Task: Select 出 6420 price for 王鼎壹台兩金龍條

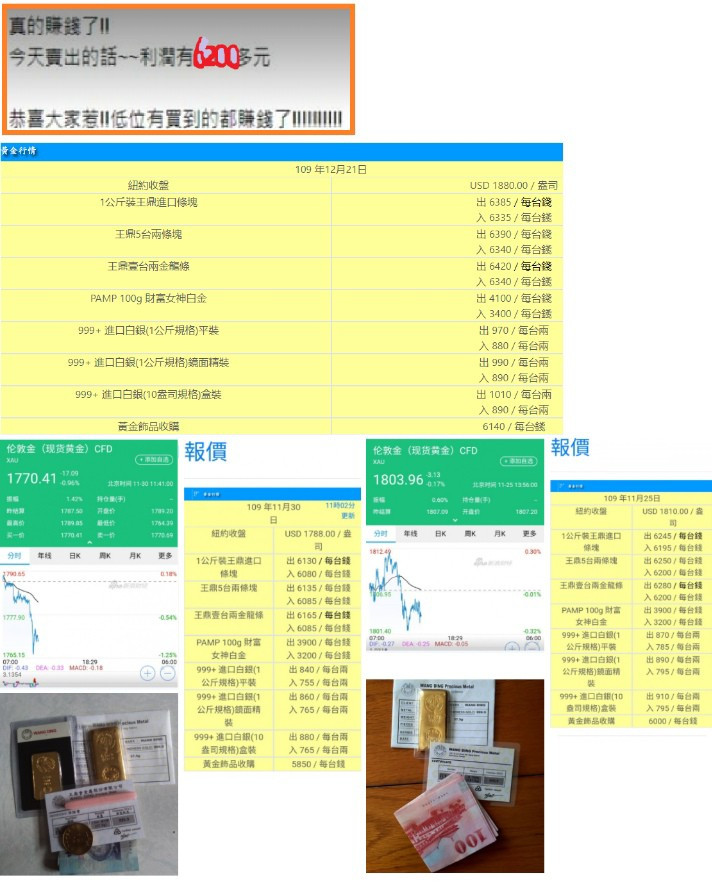Action: coord(514,266)
